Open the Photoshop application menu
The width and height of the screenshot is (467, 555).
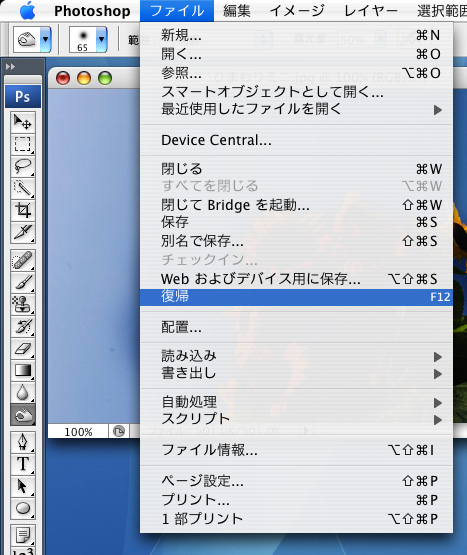coord(92,11)
